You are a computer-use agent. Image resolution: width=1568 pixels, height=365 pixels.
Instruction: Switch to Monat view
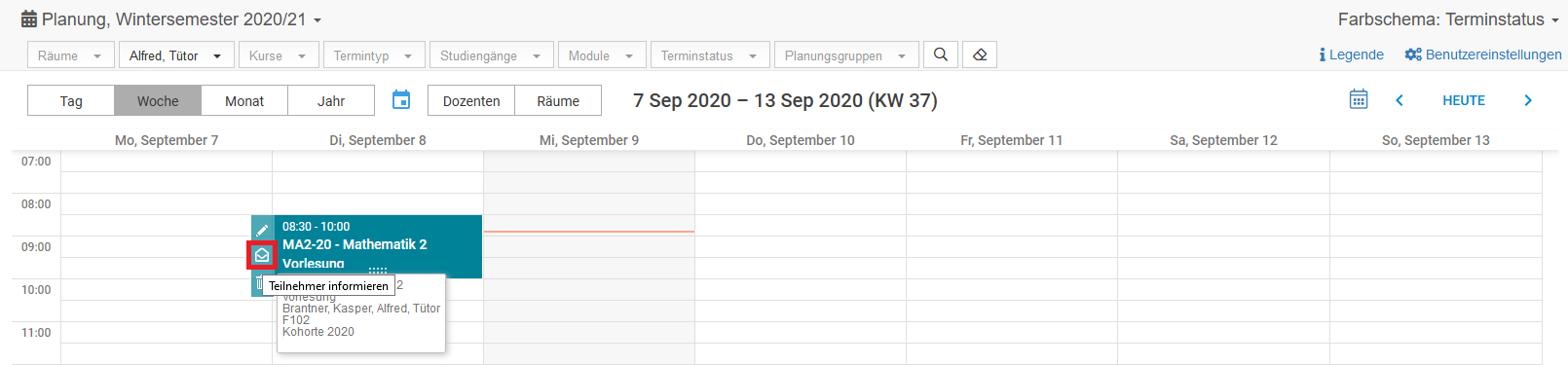[x=244, y=100]
